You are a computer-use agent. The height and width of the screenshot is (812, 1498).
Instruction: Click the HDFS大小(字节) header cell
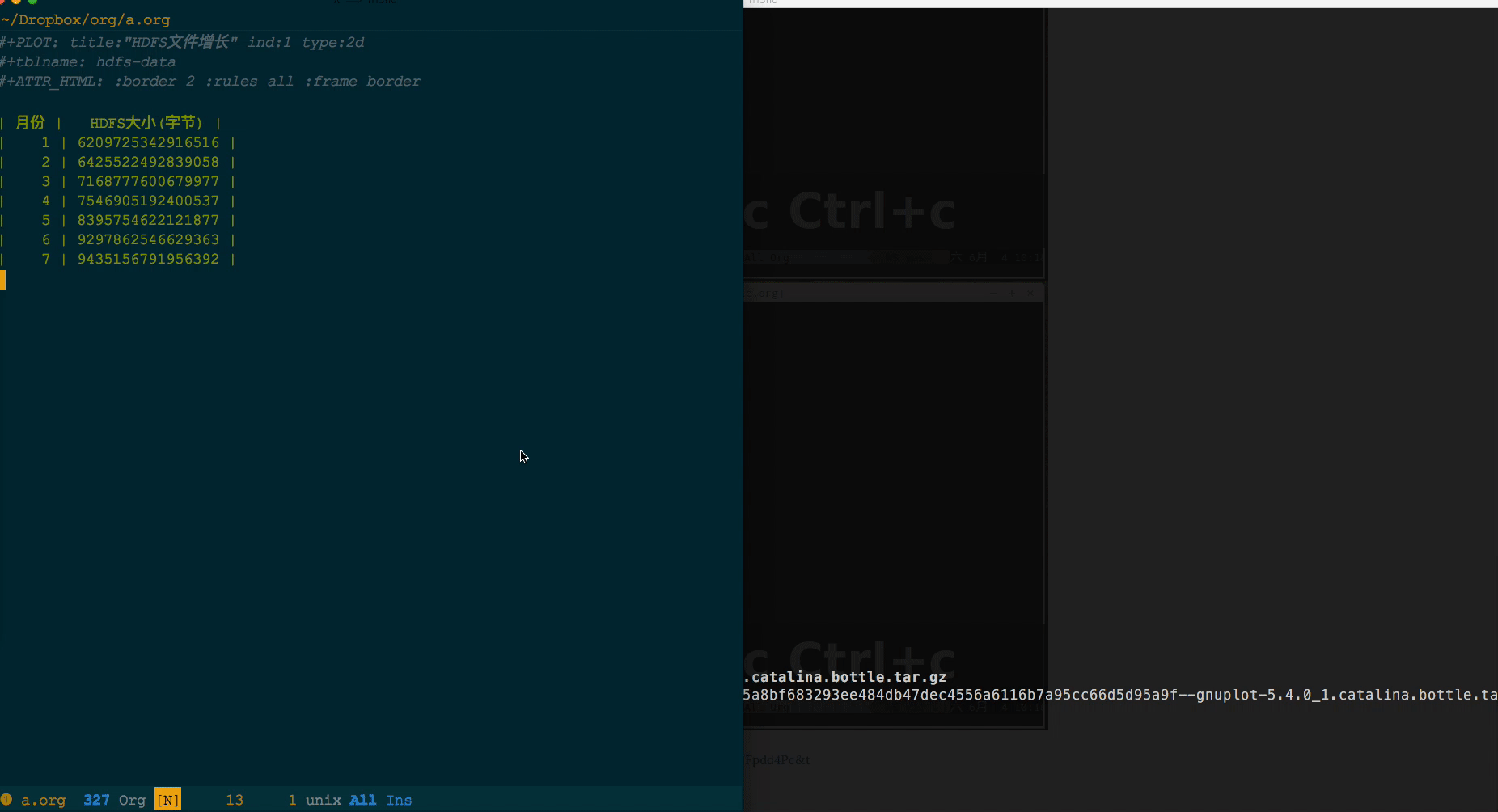pyautogui.click(x=146, y=122)
